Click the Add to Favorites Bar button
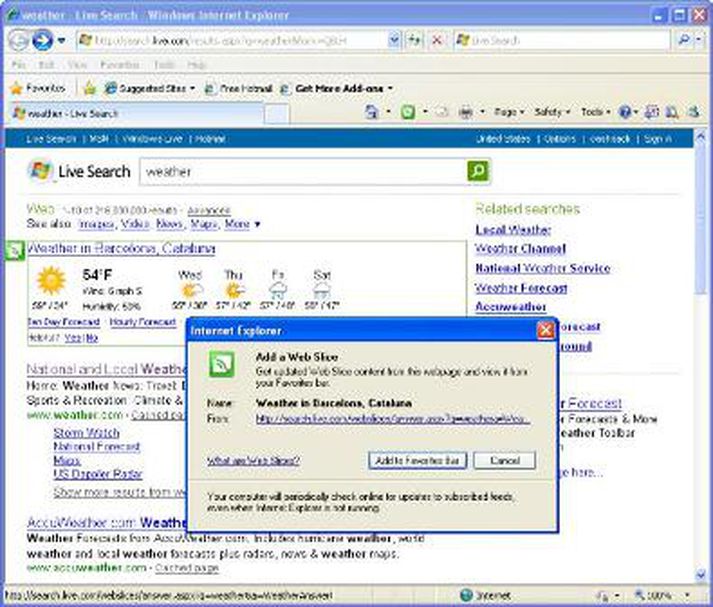The width and height of the screenshot is (713, 607). click(x=417, y=461)
